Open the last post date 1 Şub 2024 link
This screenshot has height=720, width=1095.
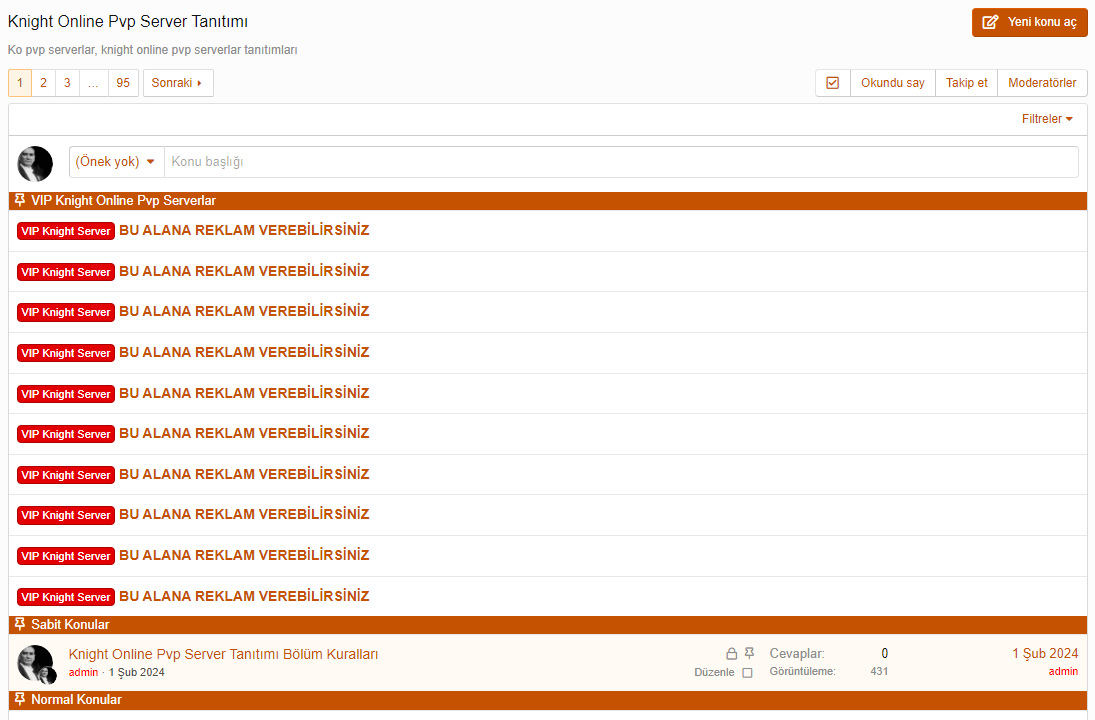tap(1045, 654)
